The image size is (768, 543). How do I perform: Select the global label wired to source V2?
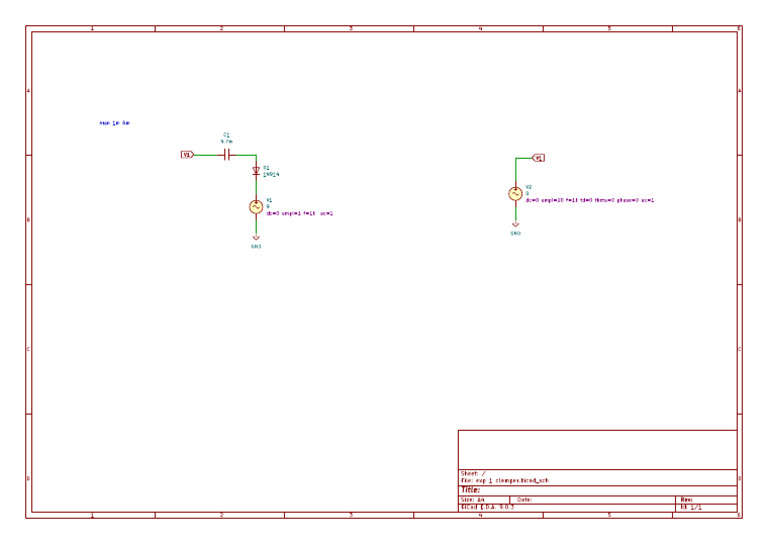[538, 158]
